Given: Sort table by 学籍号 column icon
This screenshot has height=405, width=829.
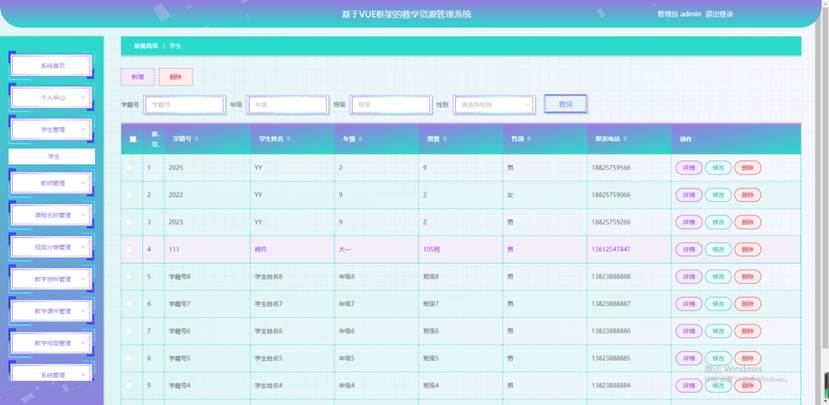Looking at the screenshot, I should tap(197, 139).
